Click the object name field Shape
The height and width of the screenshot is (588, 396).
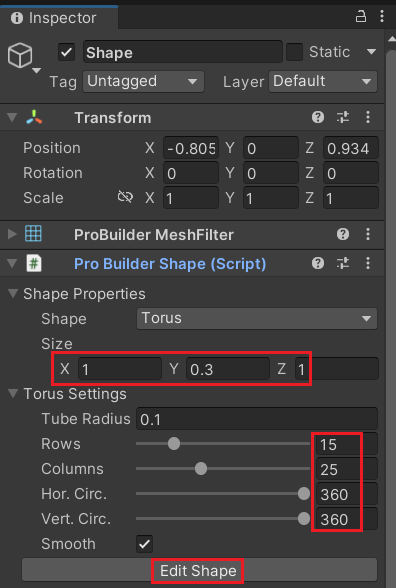pos(183,52)
